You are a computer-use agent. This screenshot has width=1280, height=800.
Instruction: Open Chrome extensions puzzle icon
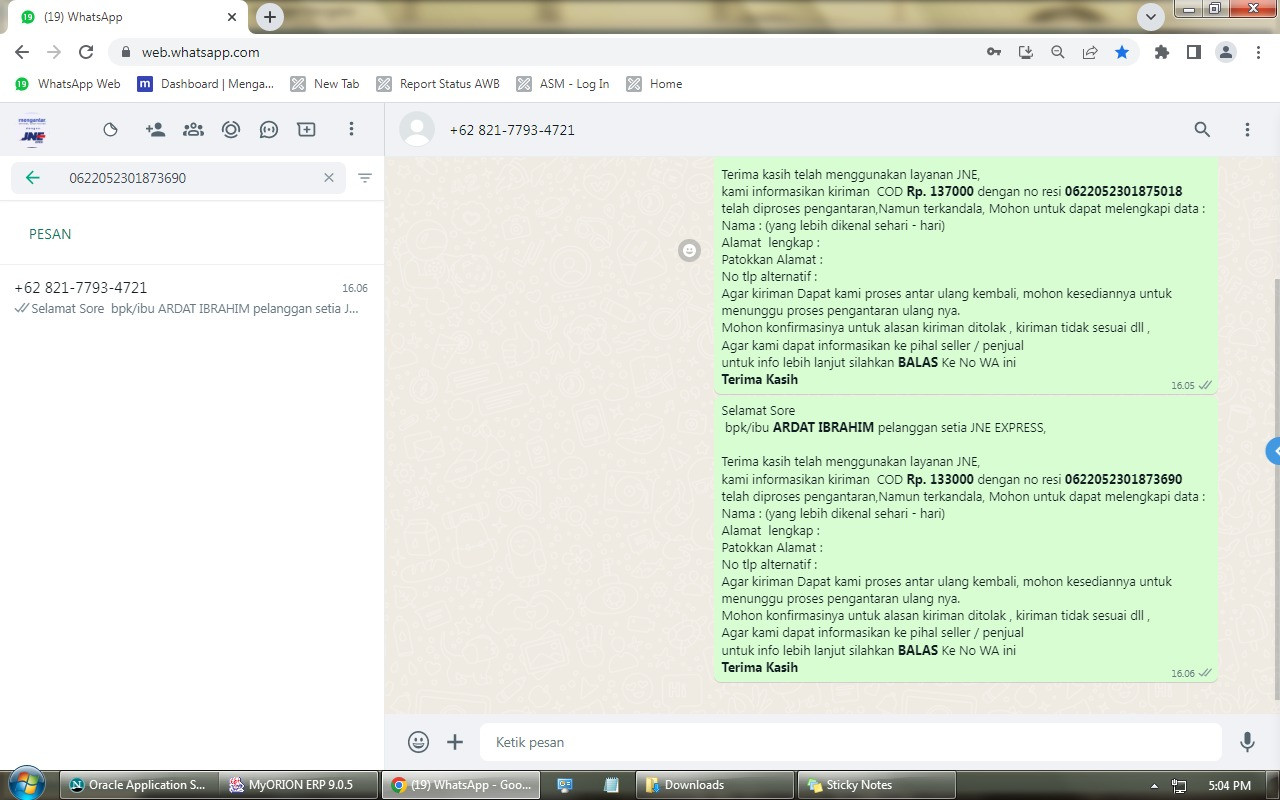1161,52
